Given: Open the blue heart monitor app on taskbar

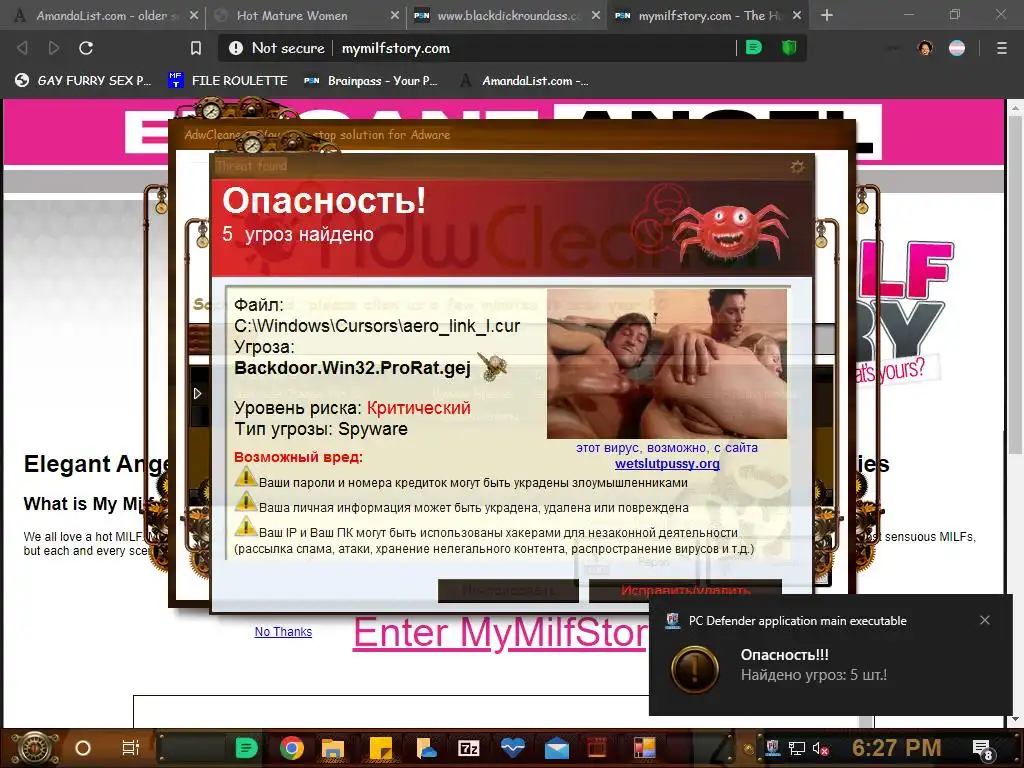Looking at the screenshot, I should [x=513, y=748].
